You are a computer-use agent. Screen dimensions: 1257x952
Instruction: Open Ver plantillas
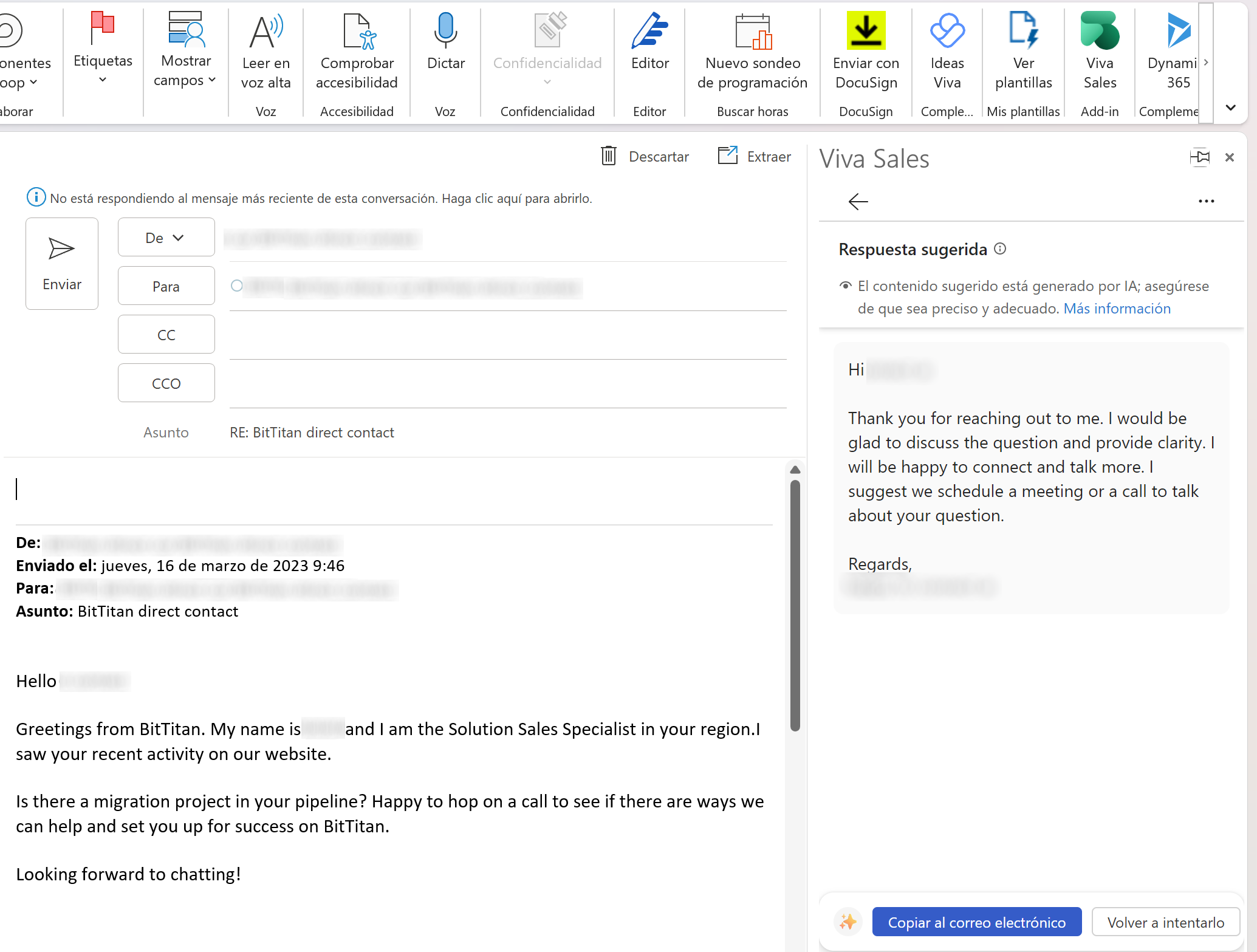1023,52
